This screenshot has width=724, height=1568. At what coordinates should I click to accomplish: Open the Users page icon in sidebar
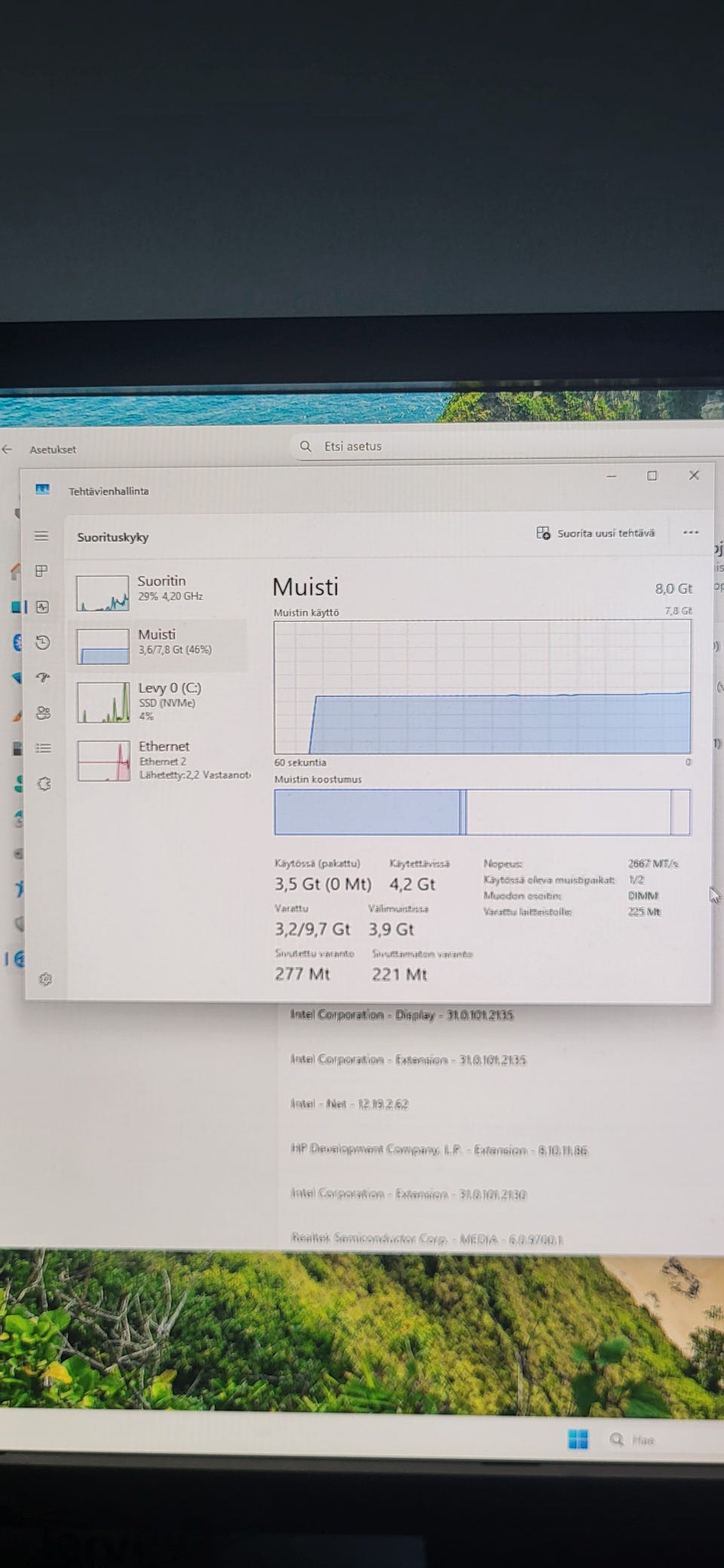(x=44, y=713)
